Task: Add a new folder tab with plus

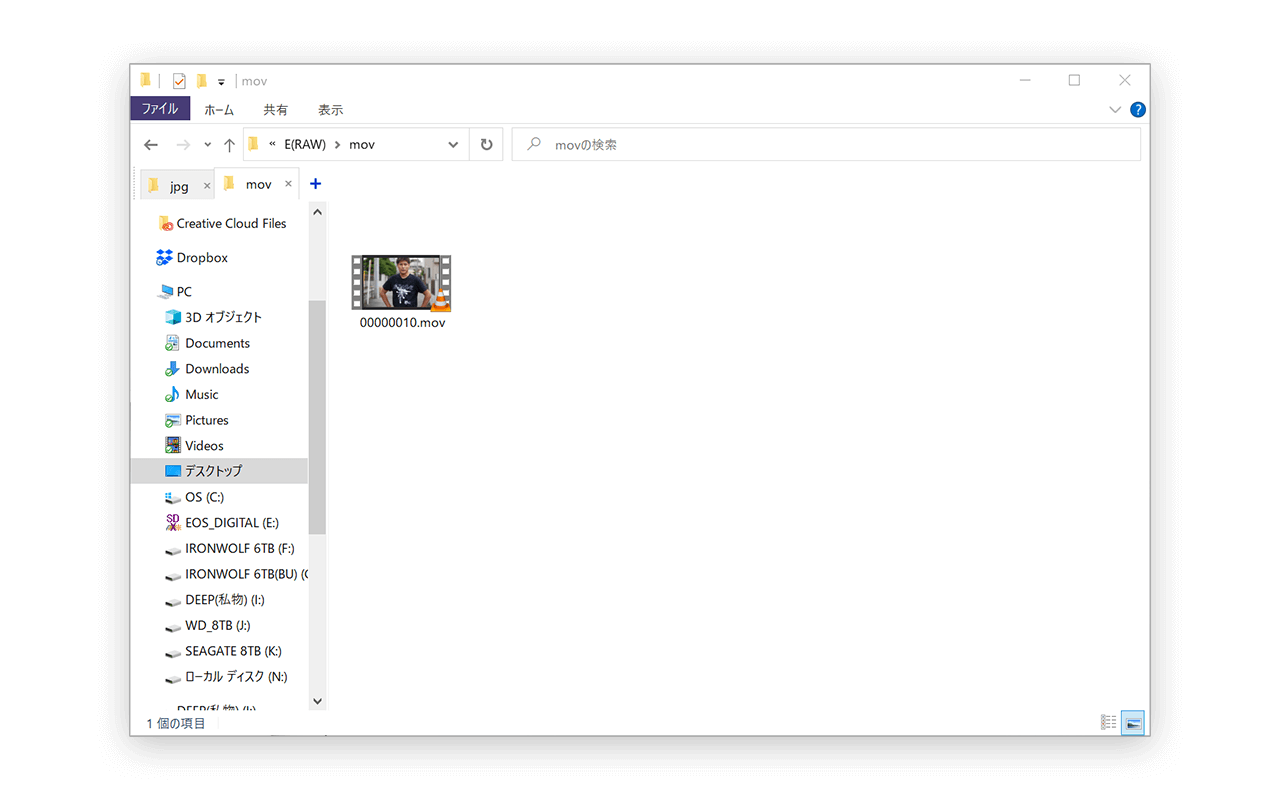Action: pyautogui.click(x=315, y=184)
